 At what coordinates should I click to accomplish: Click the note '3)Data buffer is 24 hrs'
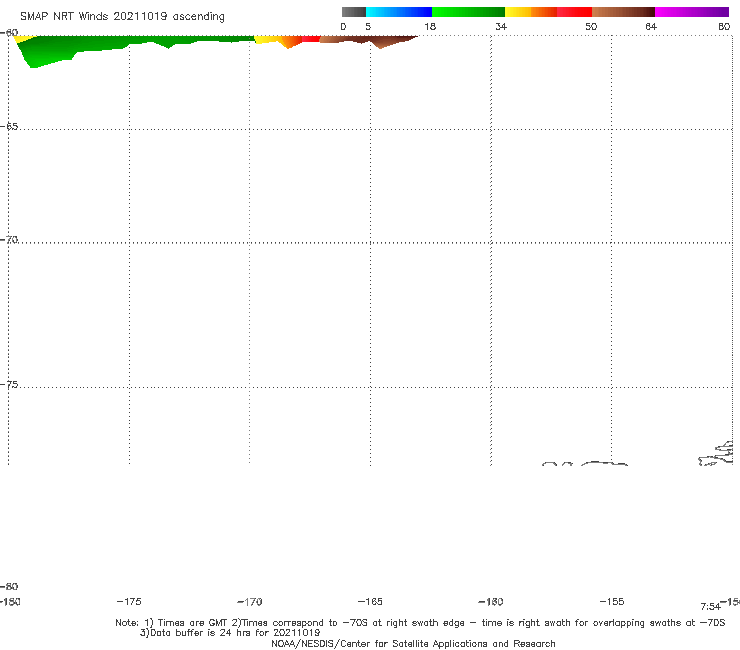point(230,633)
